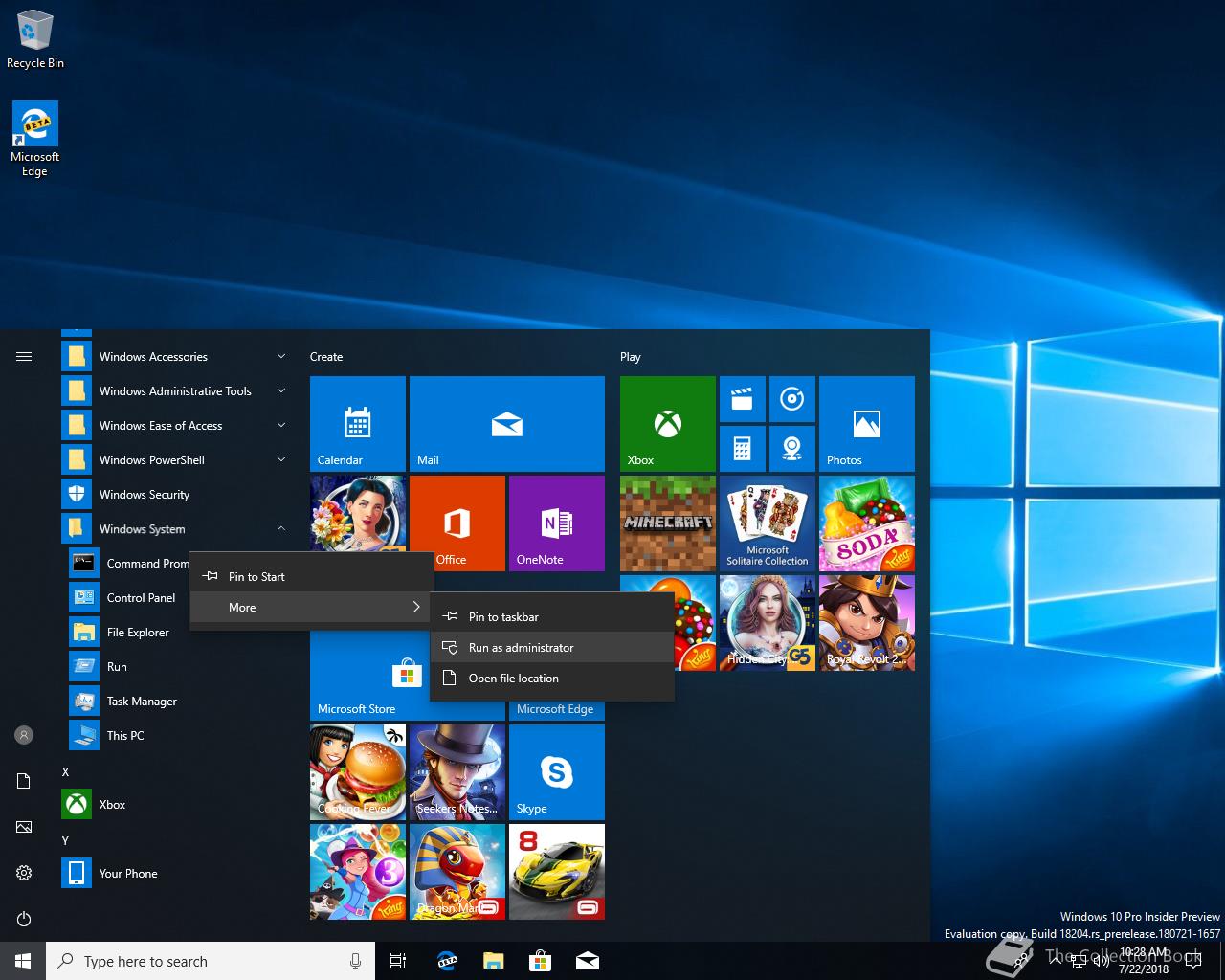Select Run as administrator
The height and width of the screenshot is (980, 1225).
552,648
